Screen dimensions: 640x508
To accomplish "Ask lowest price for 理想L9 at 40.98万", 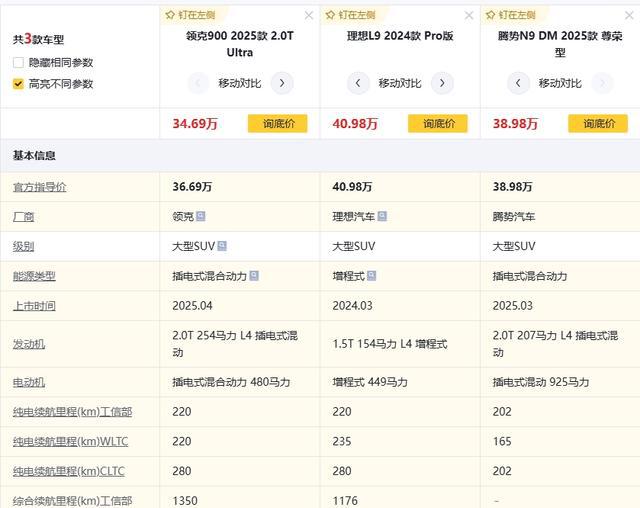I will (438, 124).
